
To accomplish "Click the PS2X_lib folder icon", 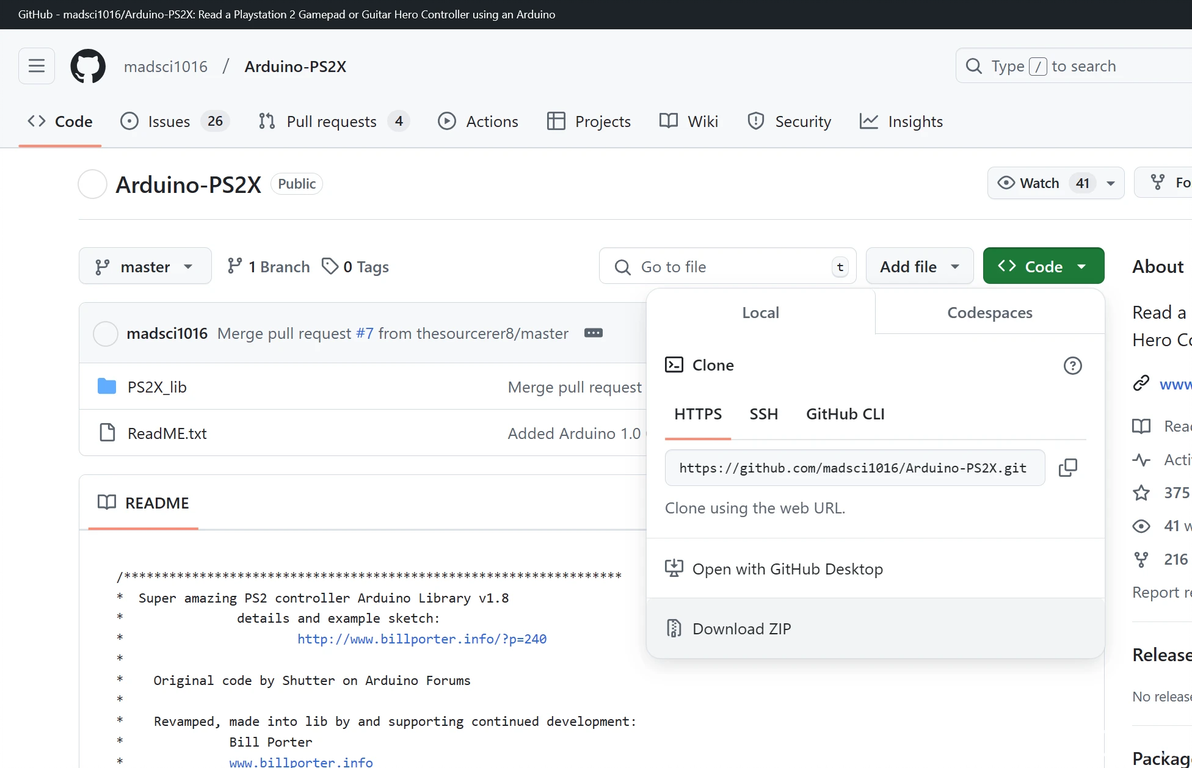I will 107,387.
